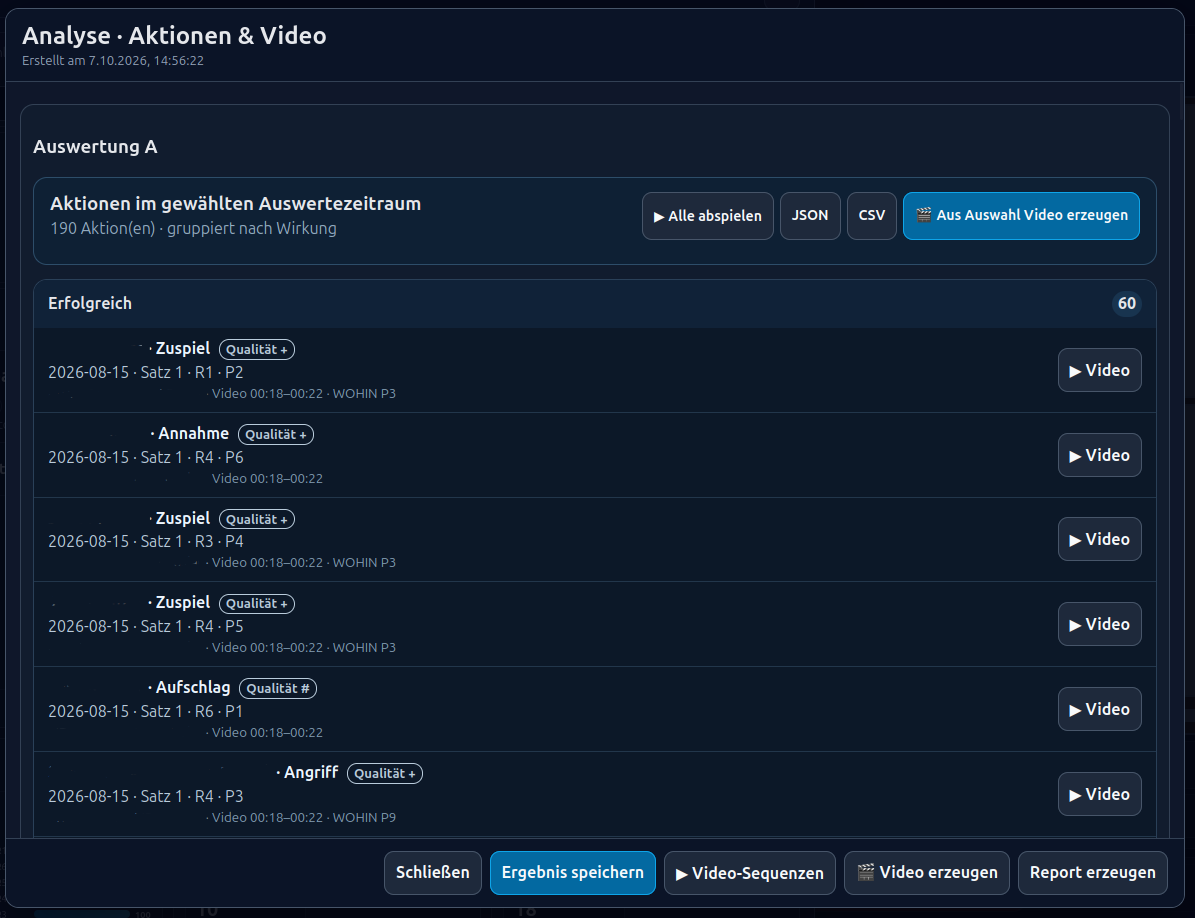Save result with Ergebnis speichern
Viewport: 1195px width, 918px height.
pos(572,872)
